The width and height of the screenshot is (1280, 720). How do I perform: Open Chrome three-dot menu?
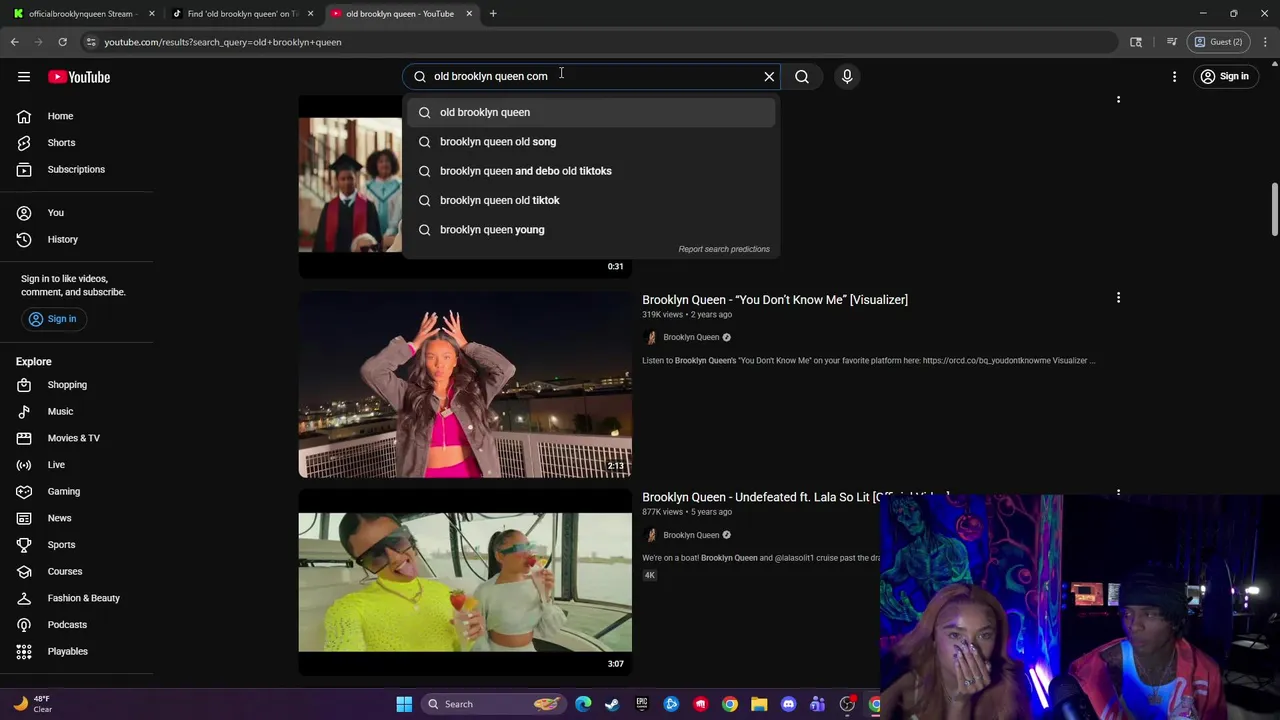pyautogui.click(x=1265, y=42)
